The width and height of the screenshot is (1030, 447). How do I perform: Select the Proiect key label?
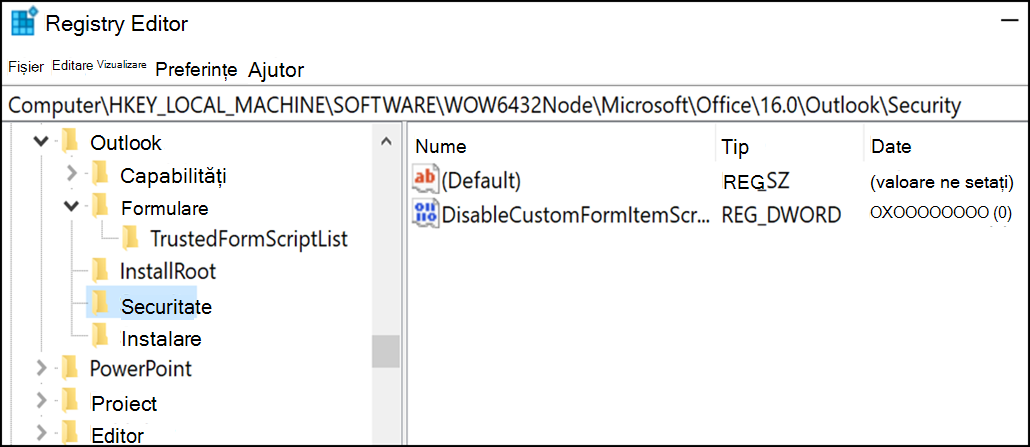125,403
